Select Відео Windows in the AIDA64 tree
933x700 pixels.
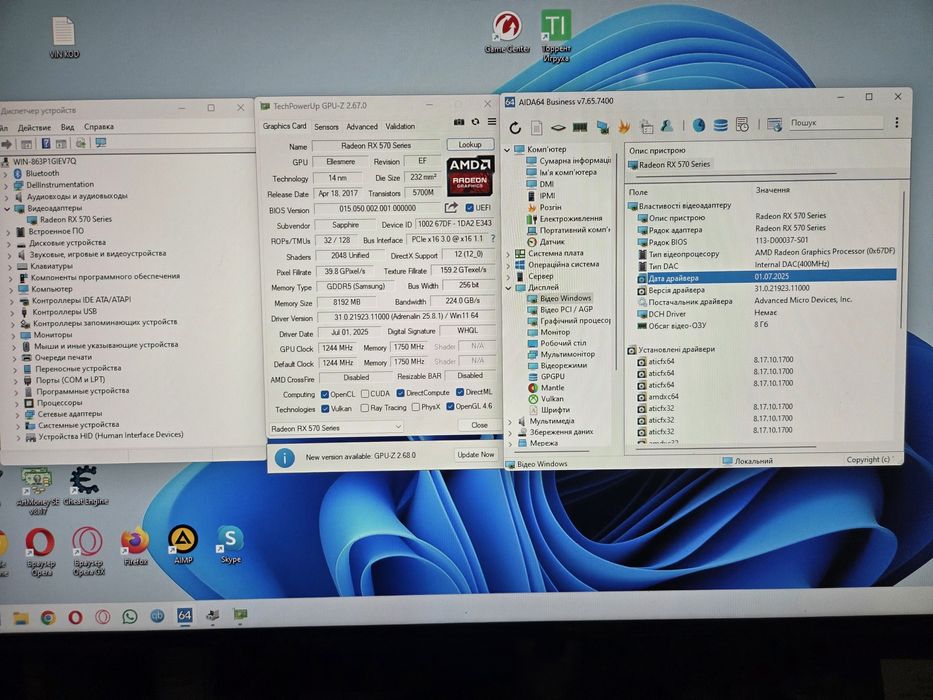[565, 298]
